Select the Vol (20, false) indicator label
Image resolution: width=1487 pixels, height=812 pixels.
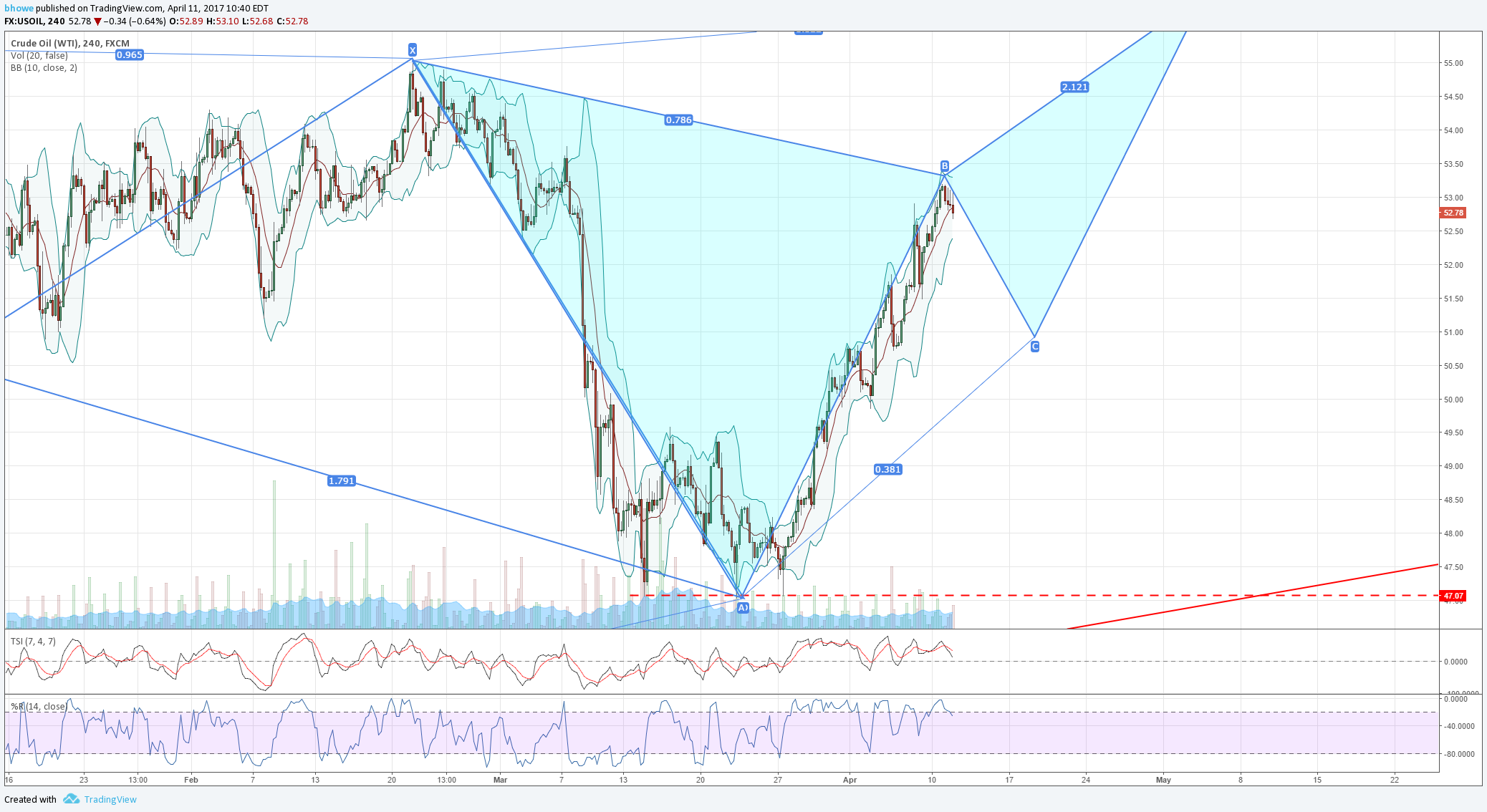point(39,56)
